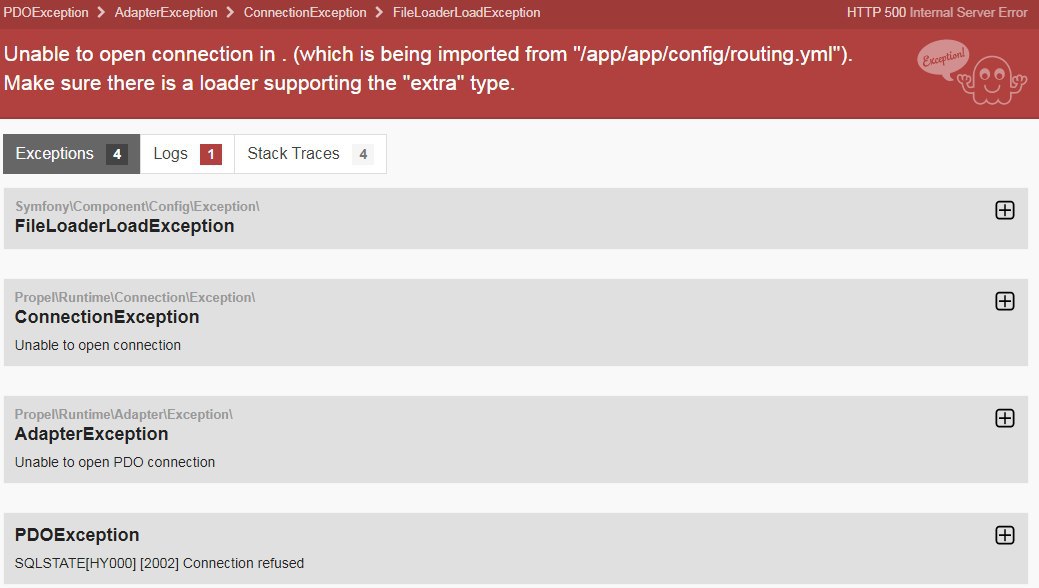Click the Stack Traces count badge
1039x588 pixels.
[363, 154]
